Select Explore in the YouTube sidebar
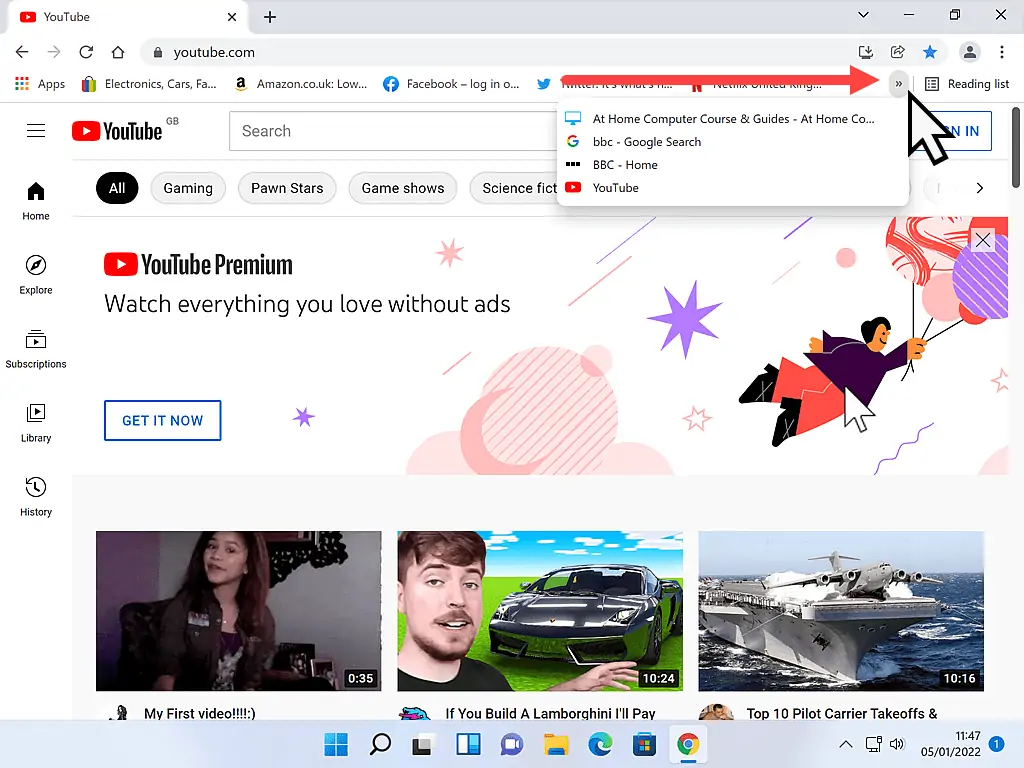 pyautogui.click(x=35, y=275)
